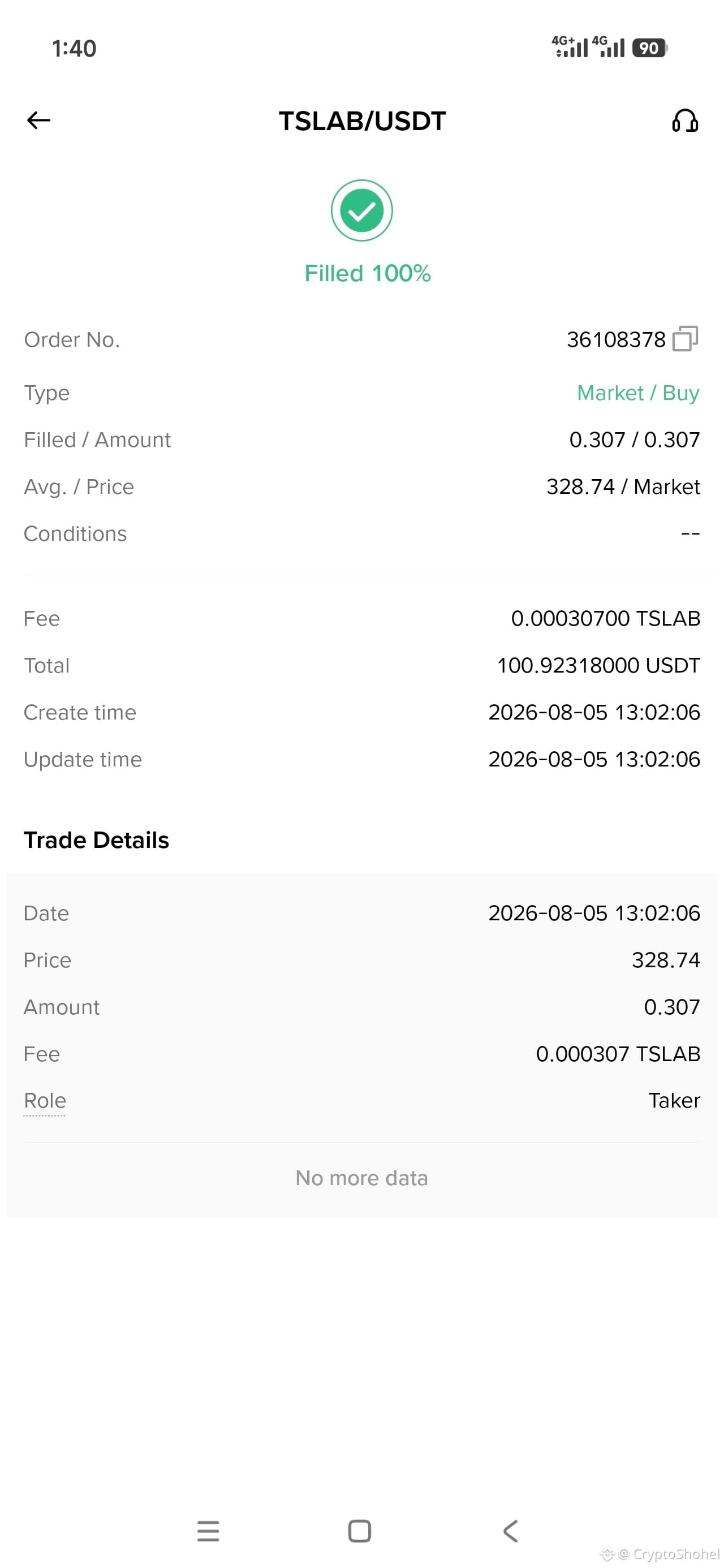
Task: Tap the Role label with dotted underline
Action: pyautogui.click(x=45, y=1101)
